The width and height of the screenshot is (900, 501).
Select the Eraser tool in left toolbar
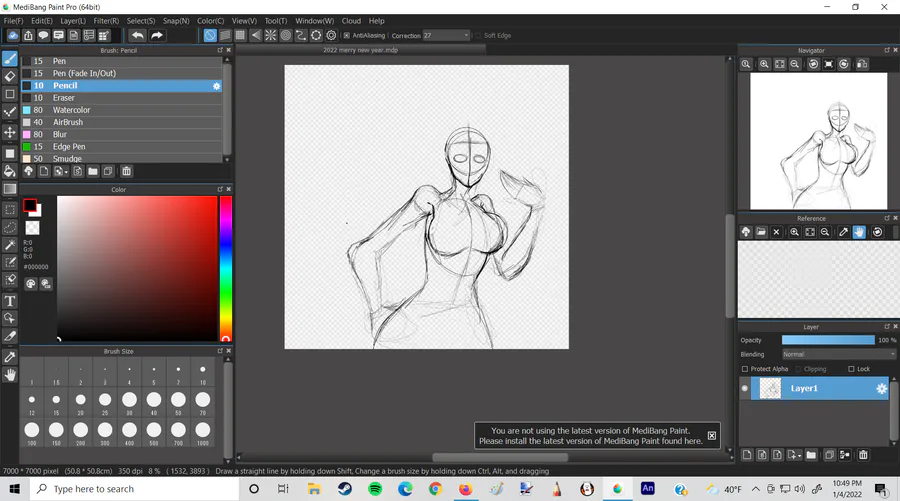click(10, 76)
